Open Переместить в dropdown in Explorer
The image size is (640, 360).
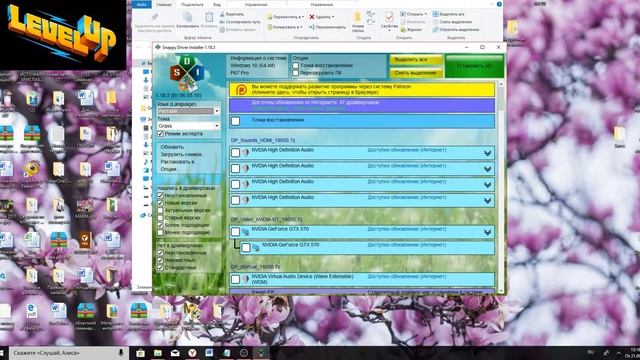tap(285, 17)
